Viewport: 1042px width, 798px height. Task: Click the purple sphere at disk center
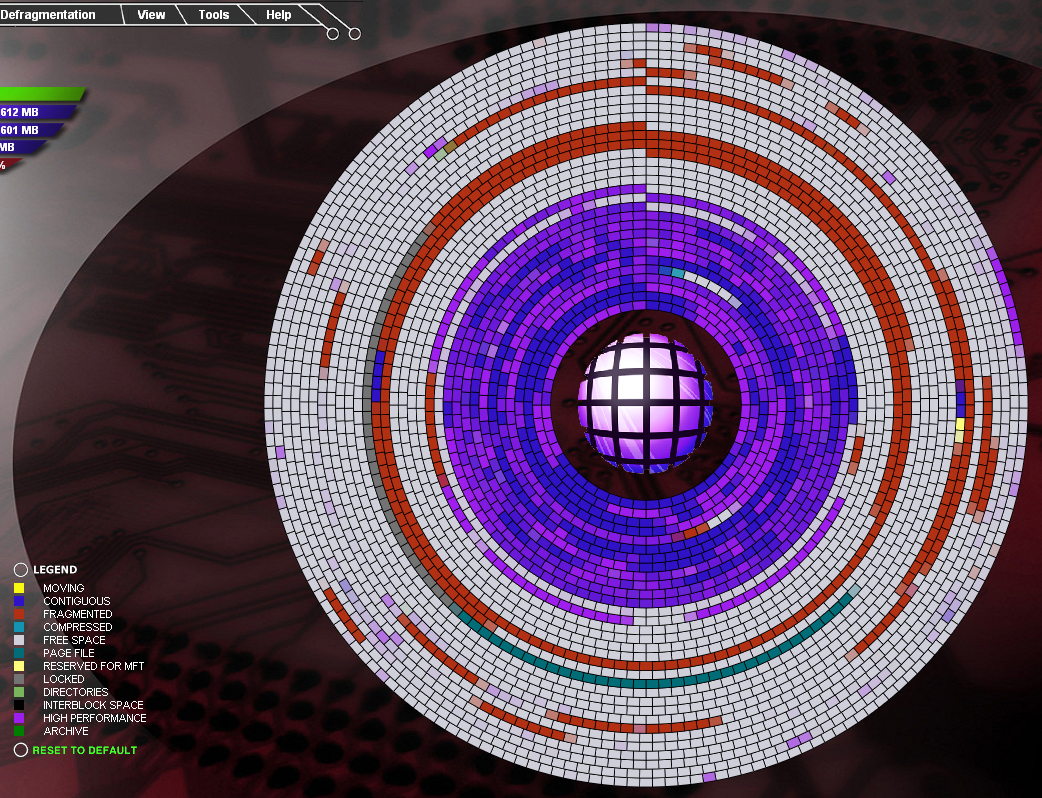(x=645, y=403)
